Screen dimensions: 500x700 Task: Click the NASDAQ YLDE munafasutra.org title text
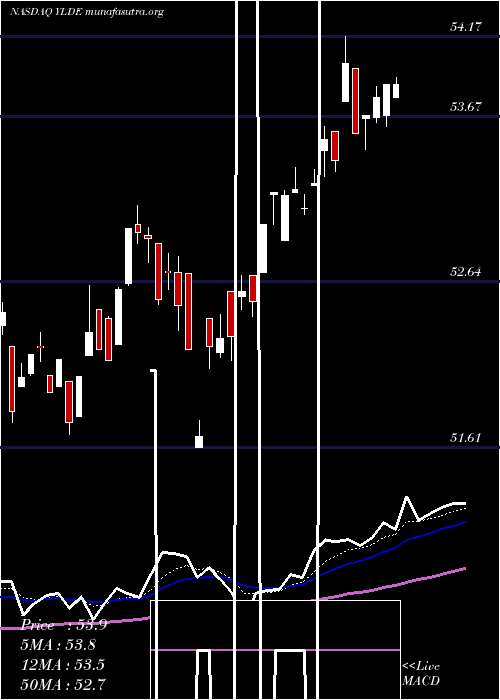[x=87, y=12]
